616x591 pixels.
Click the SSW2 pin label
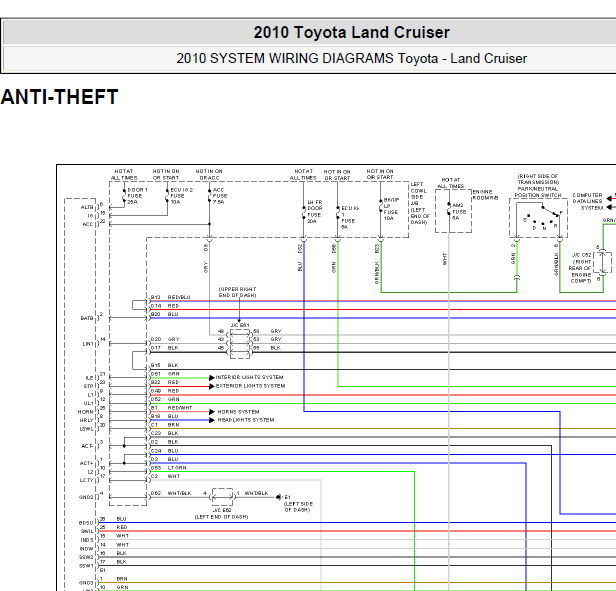[x=86, y=557]
